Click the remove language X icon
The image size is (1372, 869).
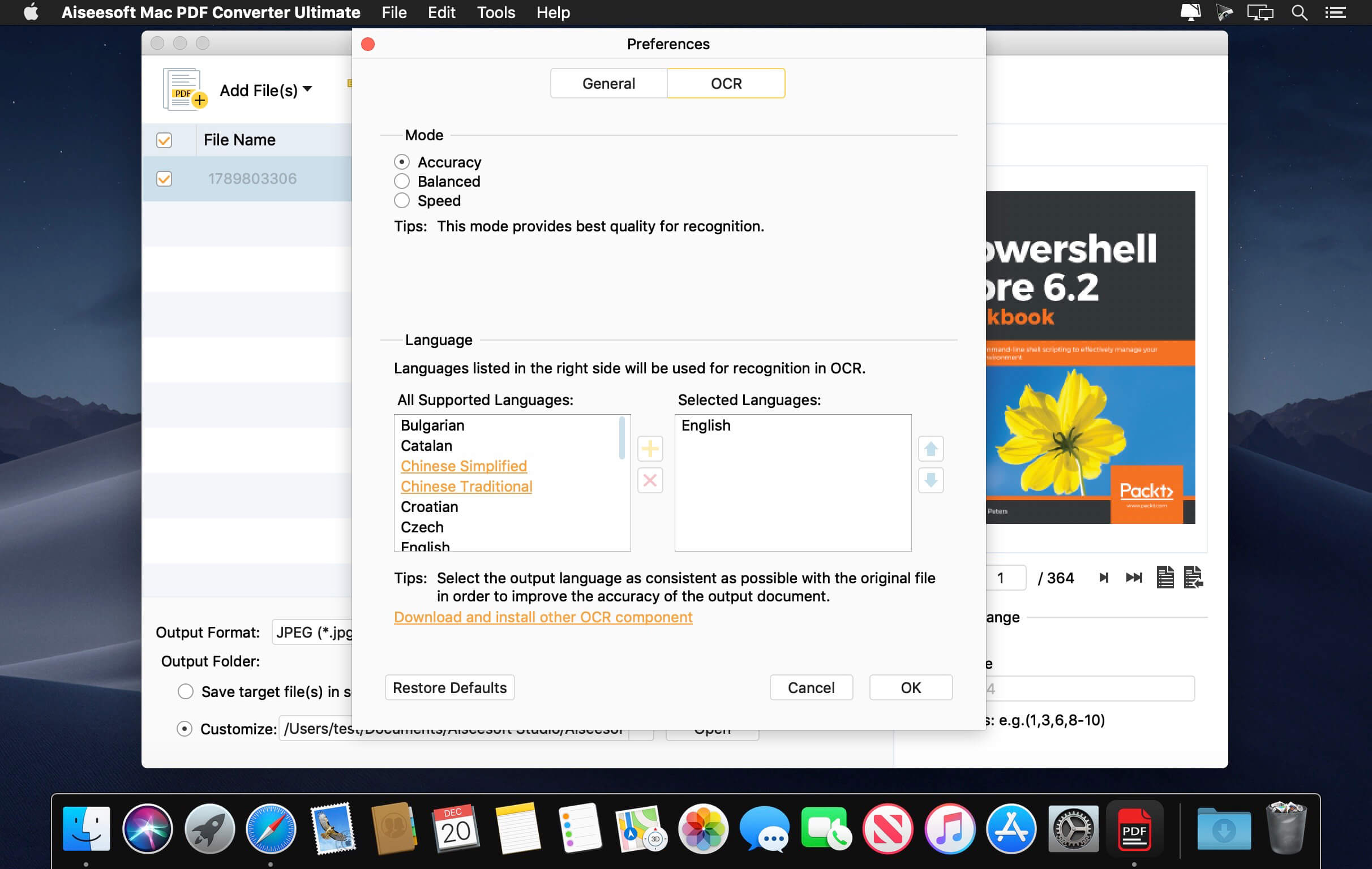click(650, 481)
